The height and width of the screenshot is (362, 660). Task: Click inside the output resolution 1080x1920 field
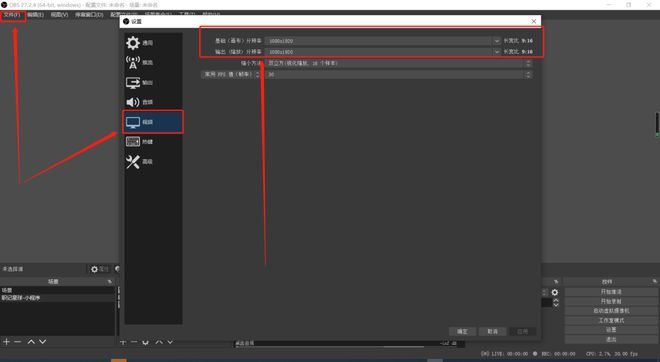coord(379,52)
